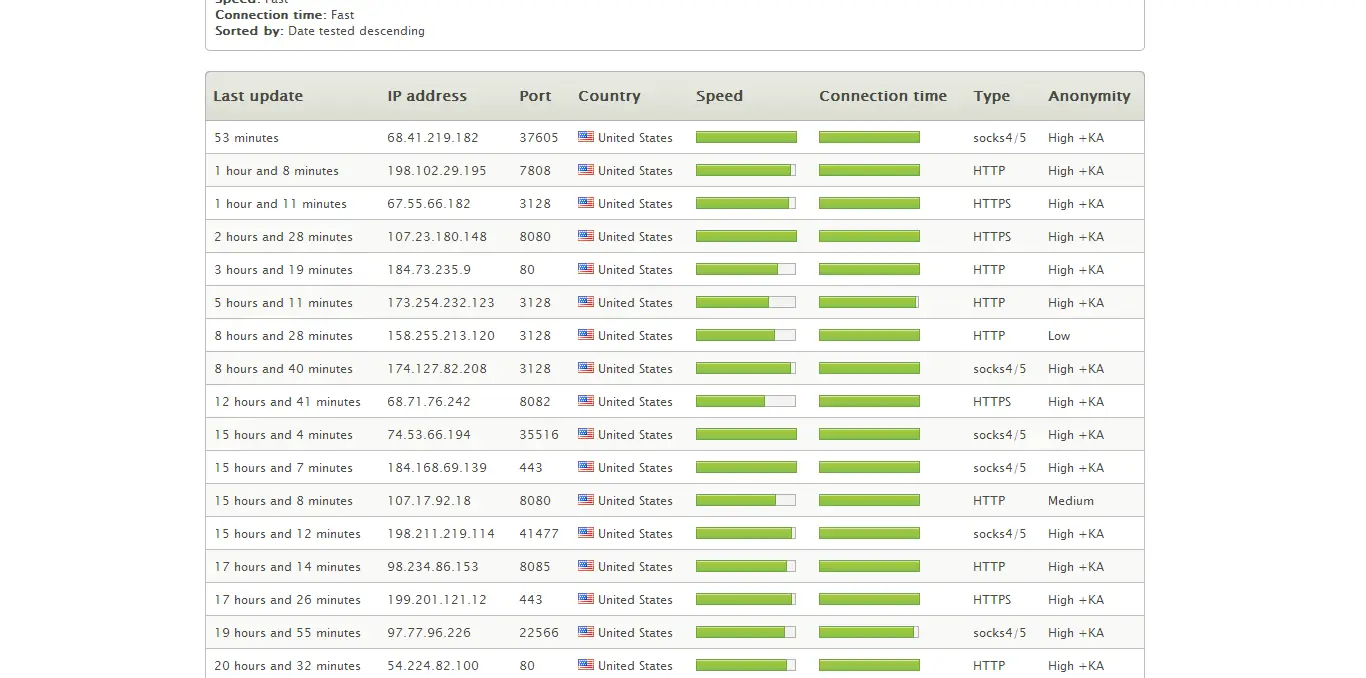1366x678 pixels.
Task: Click the US flag in 184.73.235.9 row
Action: point(586,269)
